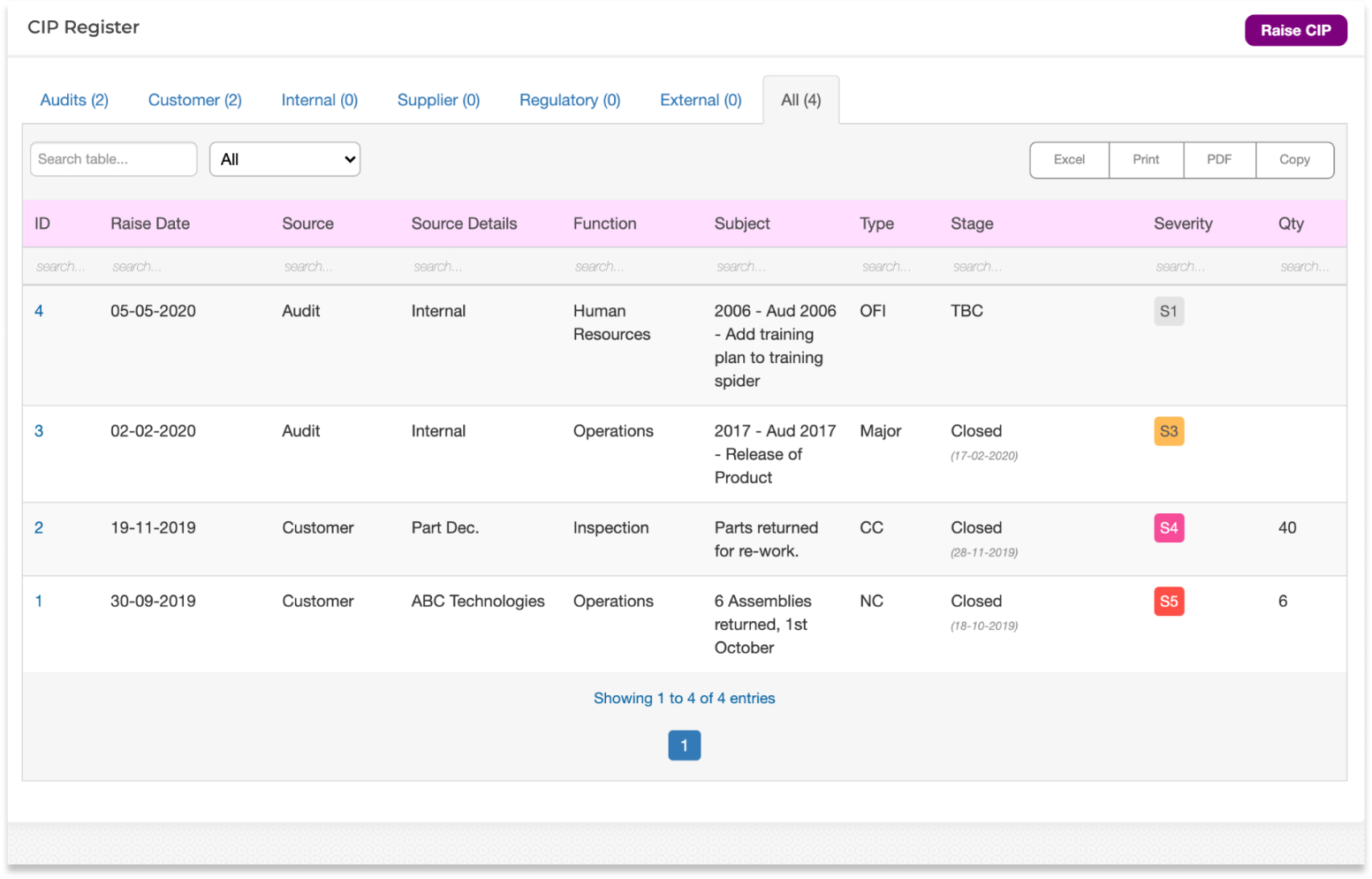This screenshot has height=879, width=1372.
Task: Open CIP record ID 3
Action: coord(39,431)
